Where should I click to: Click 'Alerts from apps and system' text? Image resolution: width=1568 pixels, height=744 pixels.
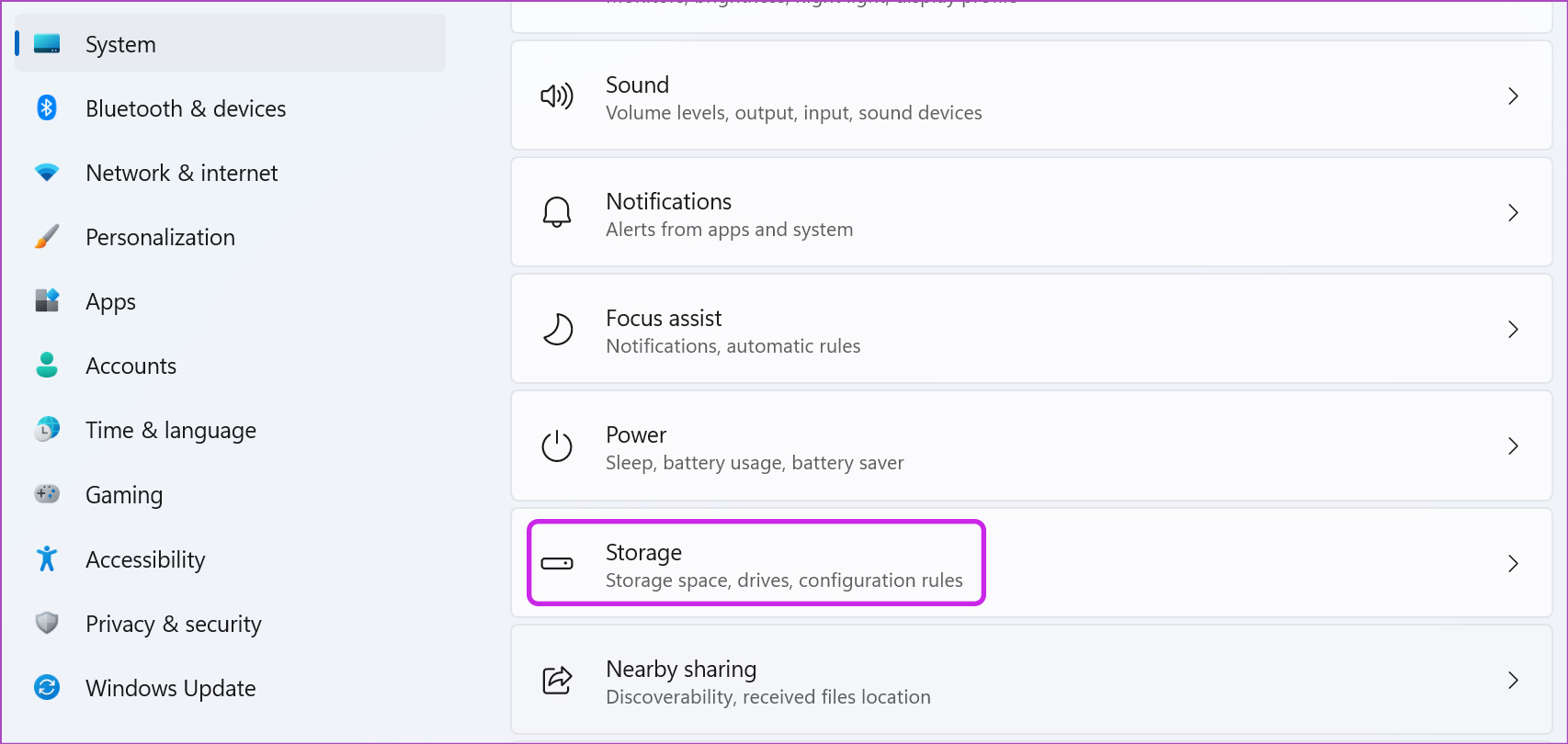click(x=729, y=230)
